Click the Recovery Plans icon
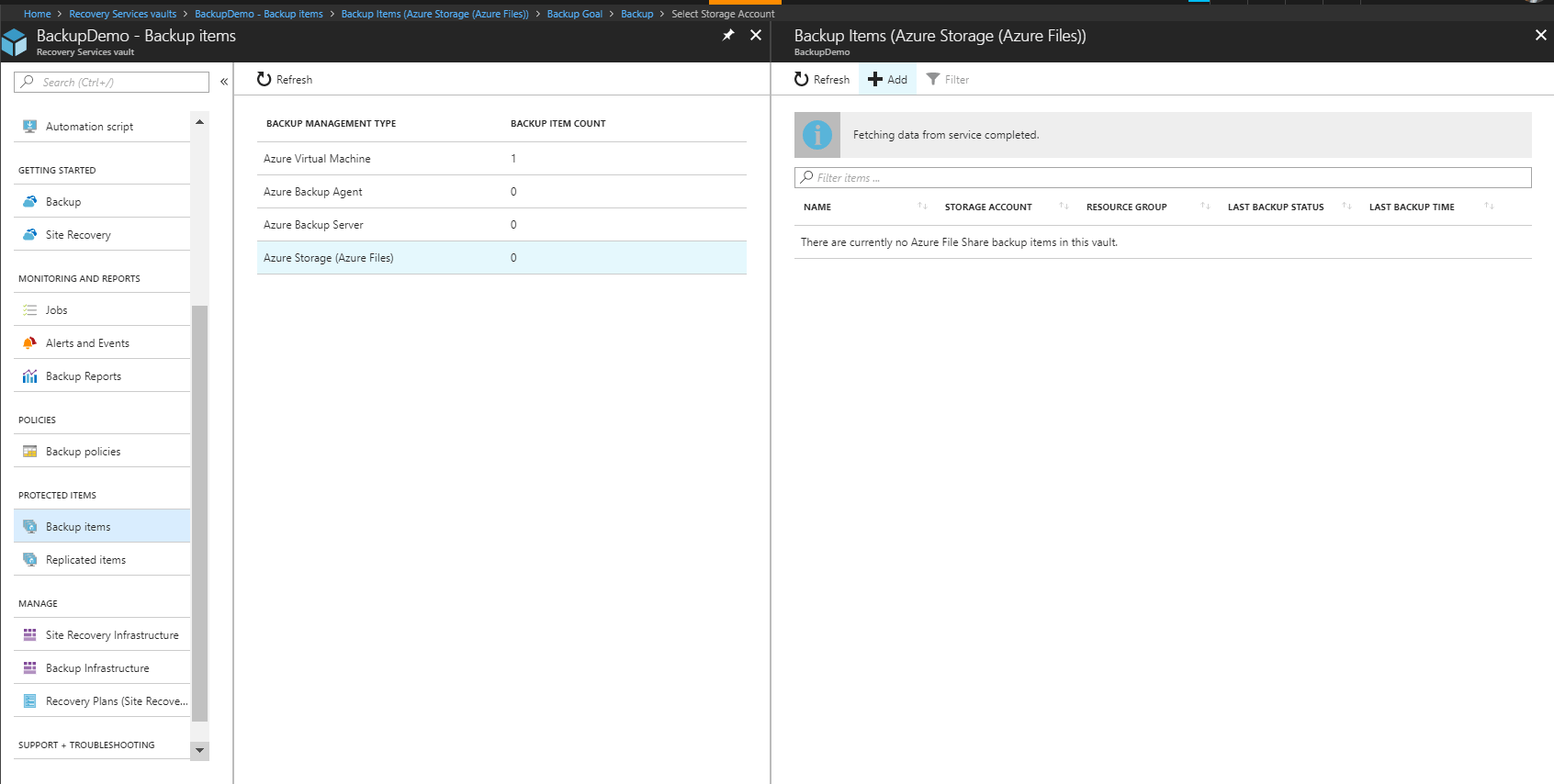The height and width of the screenshot is (784, 1554). pos(29,701)
